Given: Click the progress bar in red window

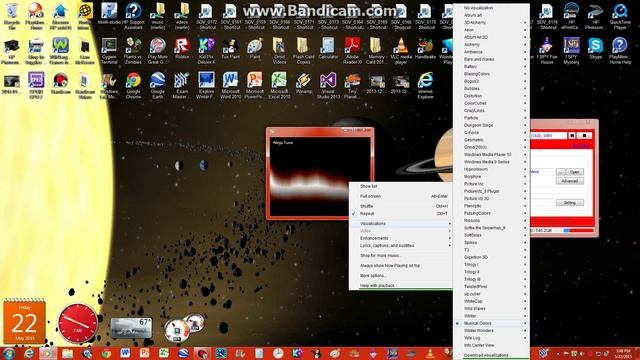Looking at the screenshot, I should coord(578,231).
